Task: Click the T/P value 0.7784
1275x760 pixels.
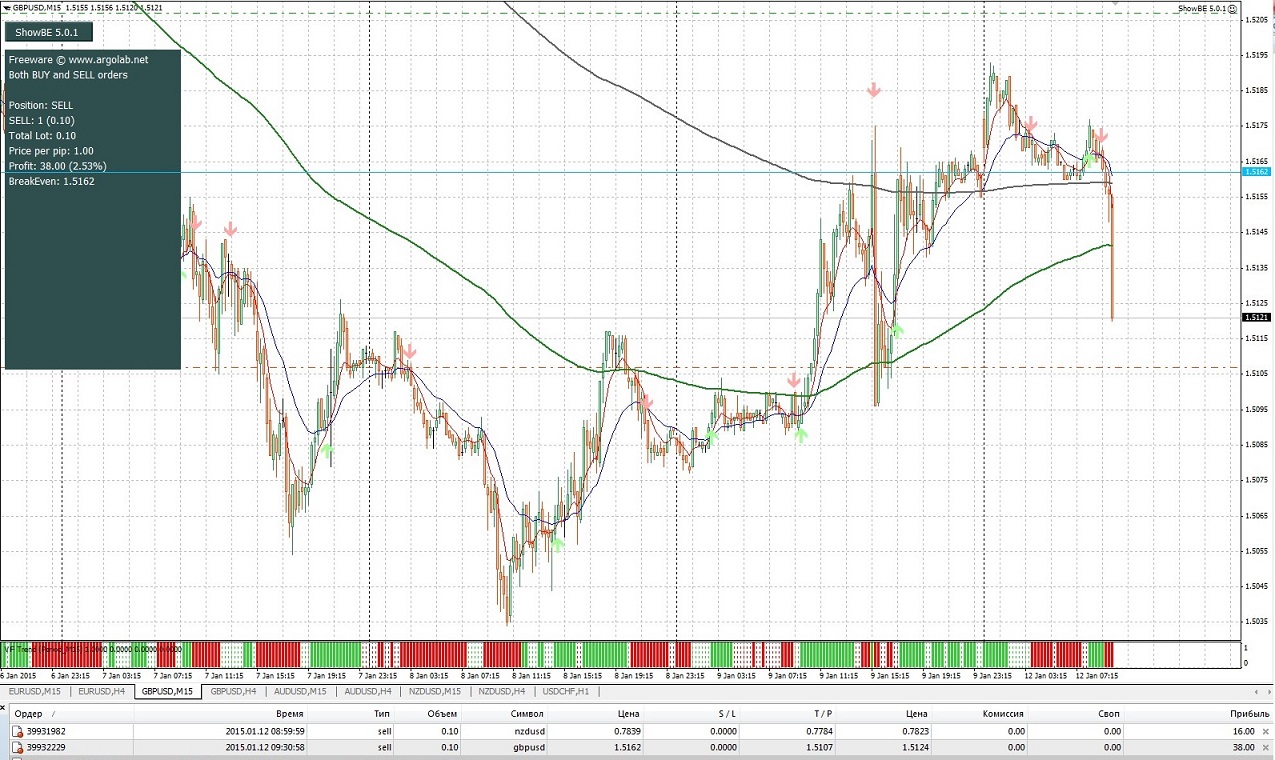Action: coord(818,731)
